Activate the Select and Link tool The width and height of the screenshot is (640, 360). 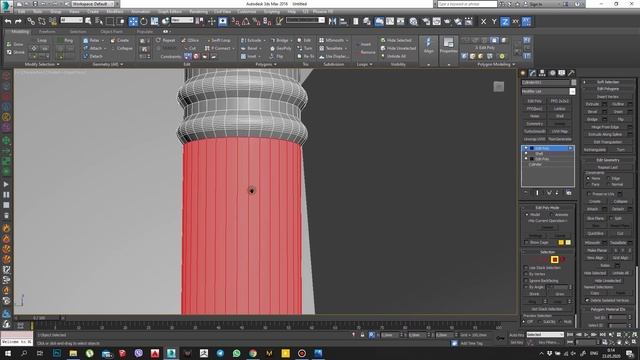click(x=31, y=21)
